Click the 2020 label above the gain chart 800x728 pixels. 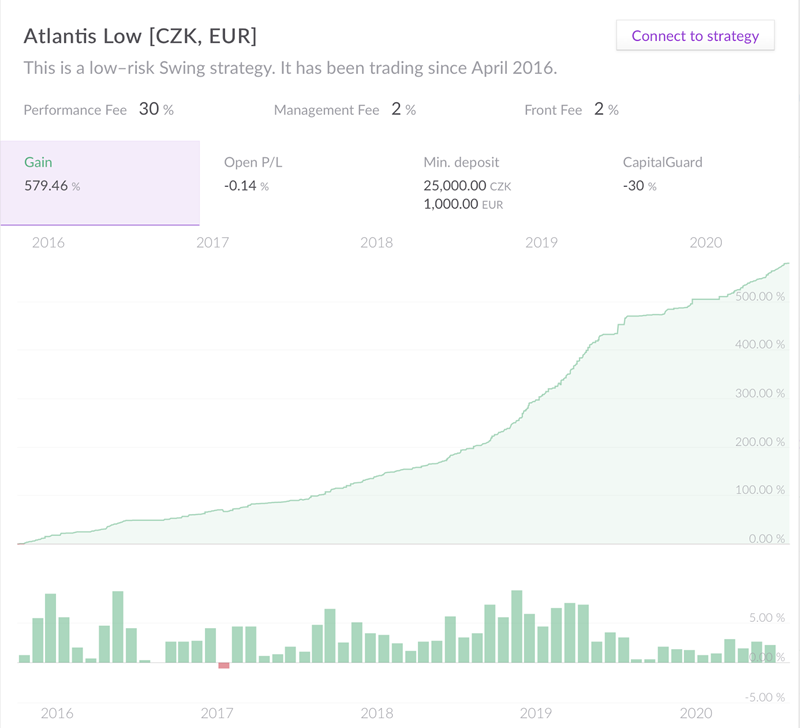point(706,242)
